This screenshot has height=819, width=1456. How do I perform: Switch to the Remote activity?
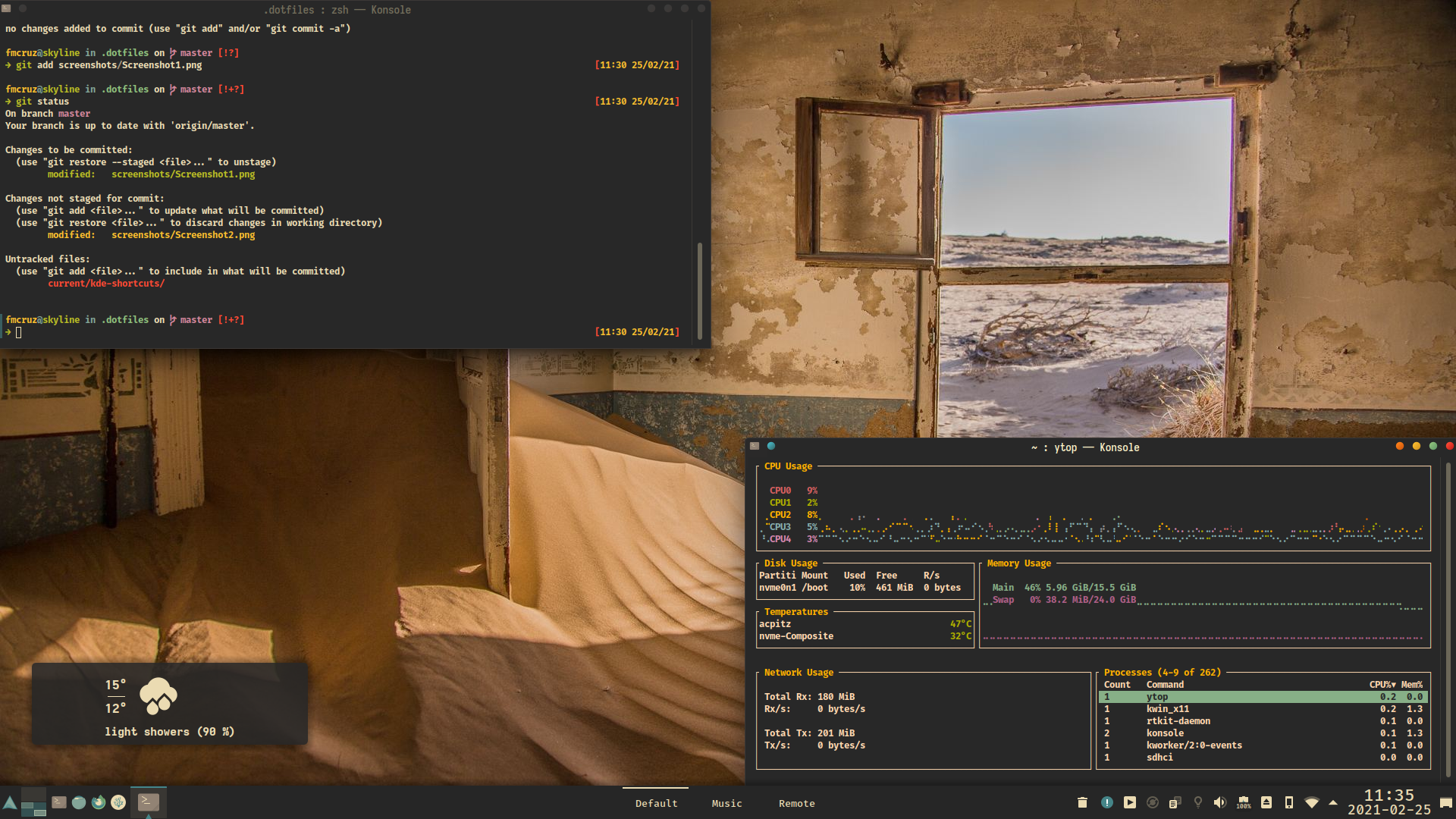pyautogui.click(x=796, y=803)
